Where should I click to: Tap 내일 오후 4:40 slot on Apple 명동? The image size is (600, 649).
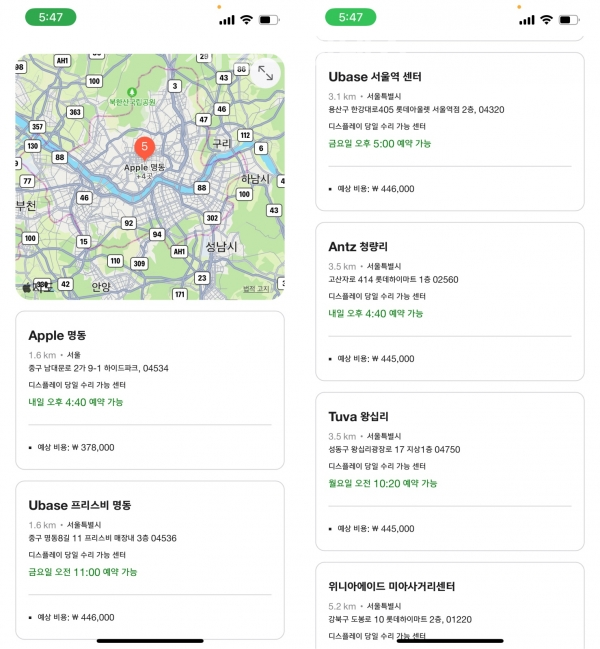(x=76, y=402)
